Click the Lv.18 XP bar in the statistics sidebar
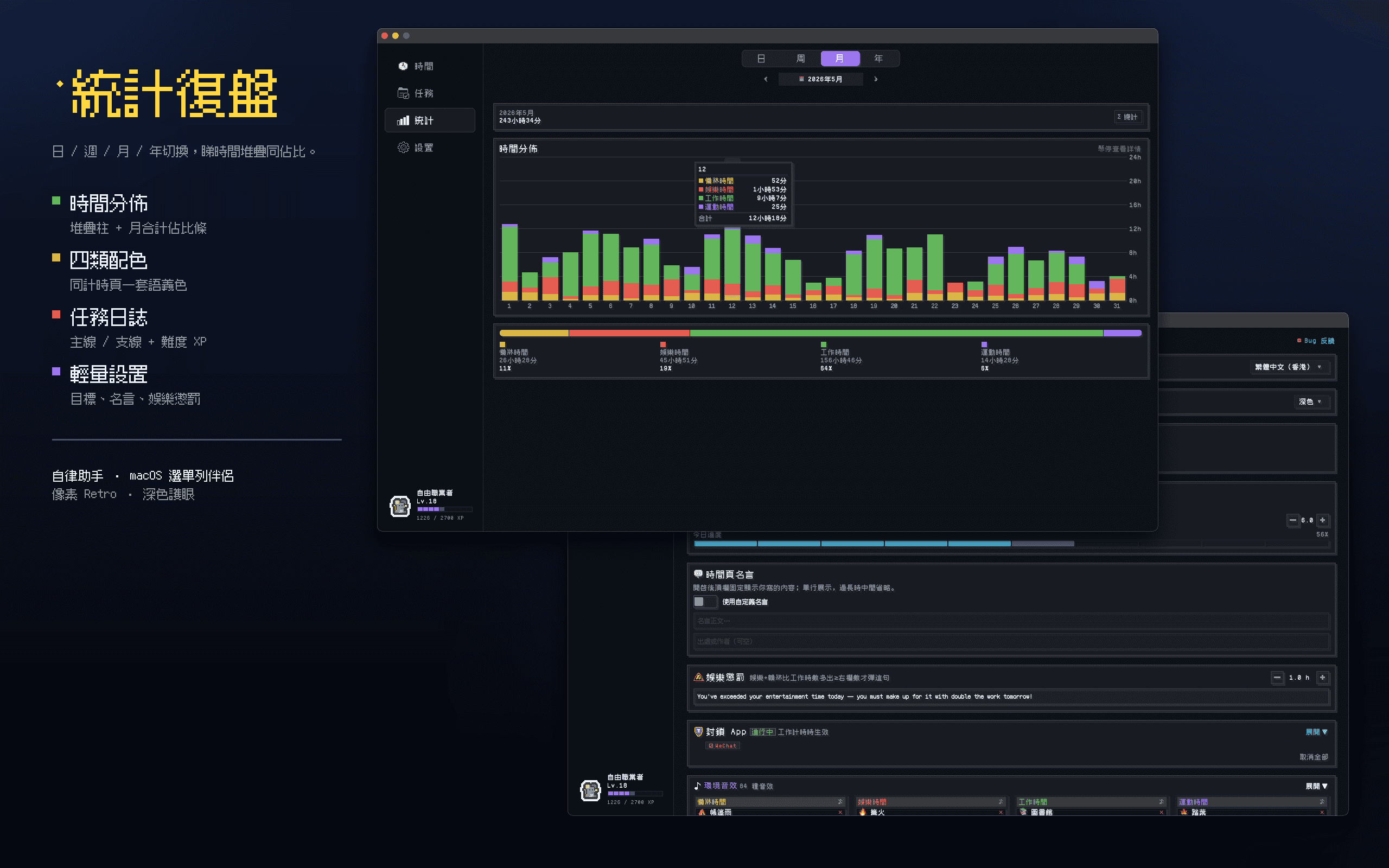1389x868 pixels. 445,509
